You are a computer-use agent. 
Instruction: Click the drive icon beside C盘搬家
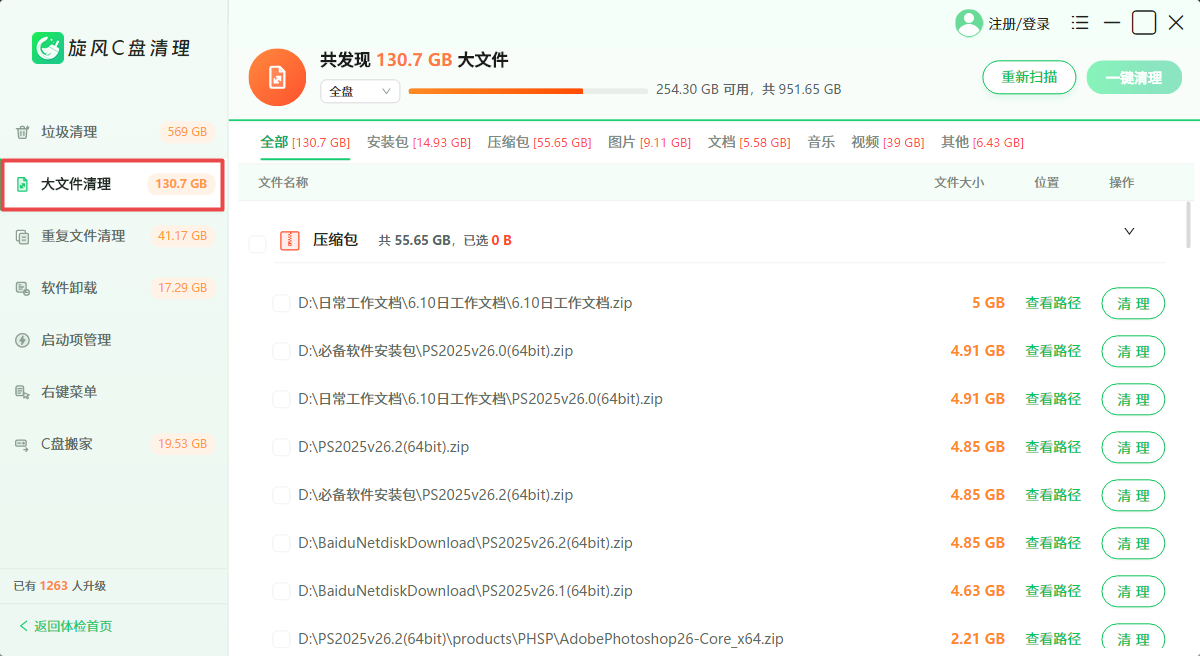(22, 444)
